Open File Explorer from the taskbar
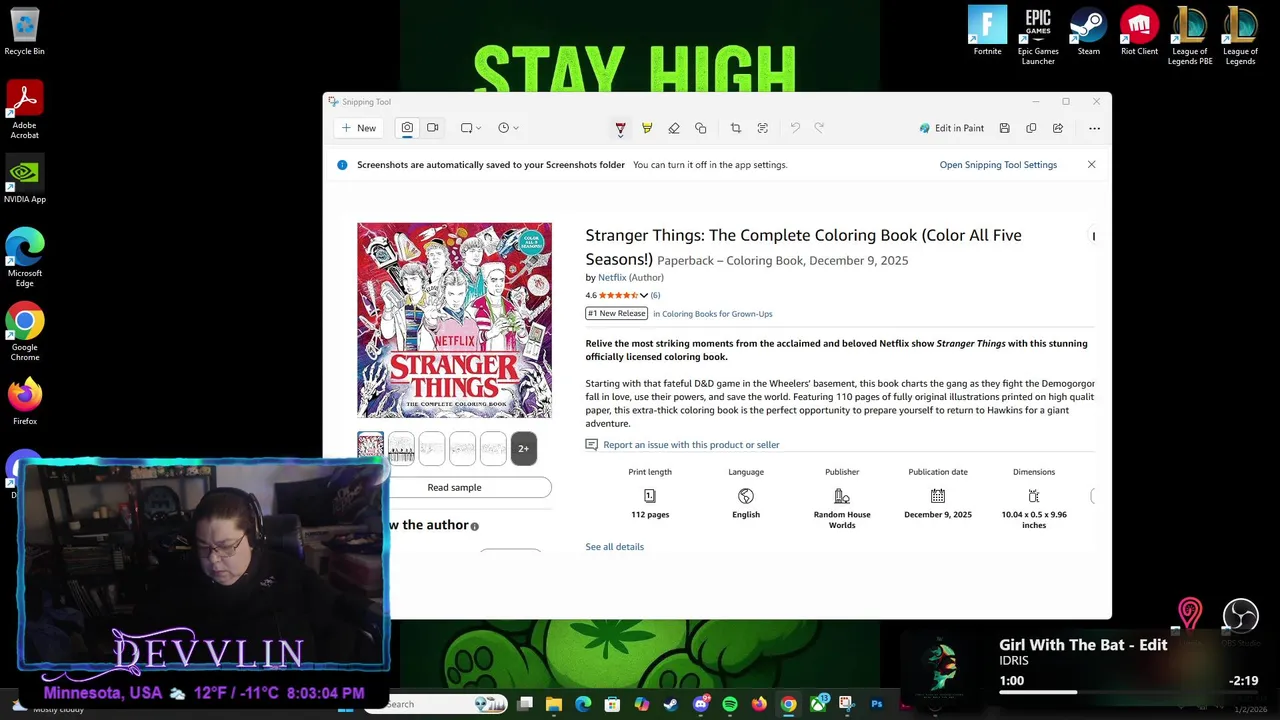Image resolution: width=1280 pixels, height=720 pixels. click(x=554, y=704)
